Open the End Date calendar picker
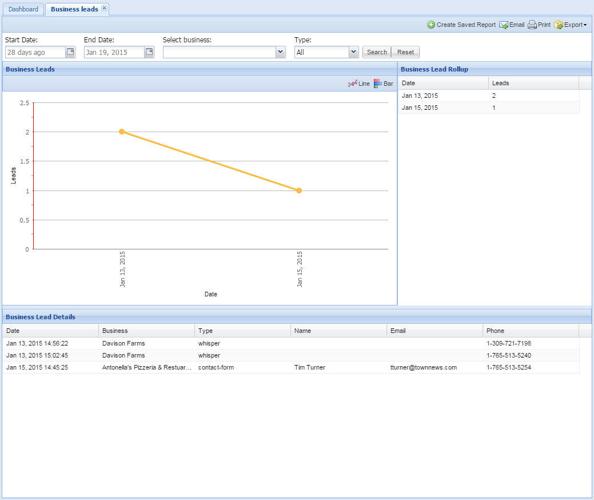 click(x=149, y=52)
